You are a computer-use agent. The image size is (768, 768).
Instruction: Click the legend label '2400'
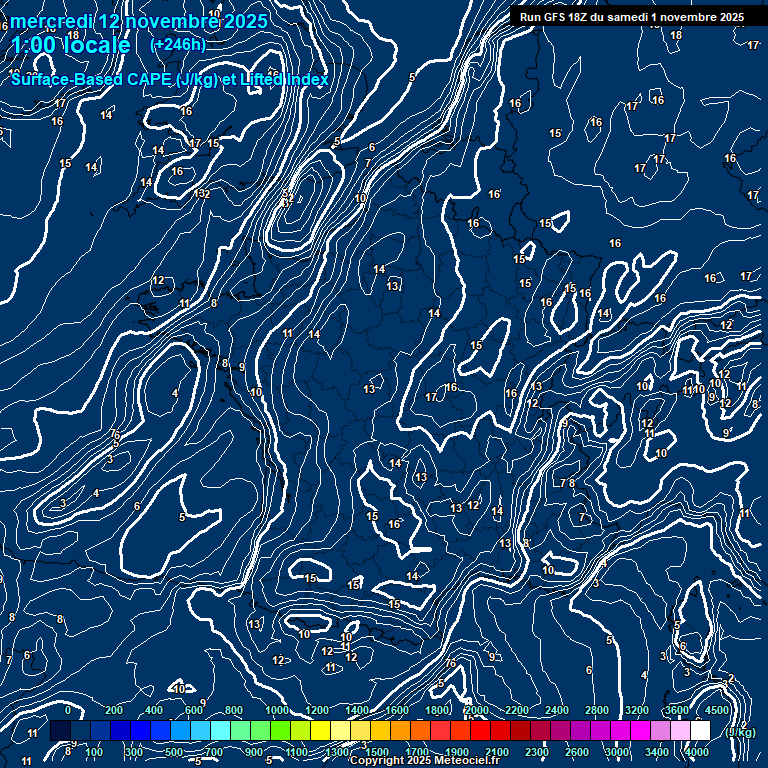point(557,710)
